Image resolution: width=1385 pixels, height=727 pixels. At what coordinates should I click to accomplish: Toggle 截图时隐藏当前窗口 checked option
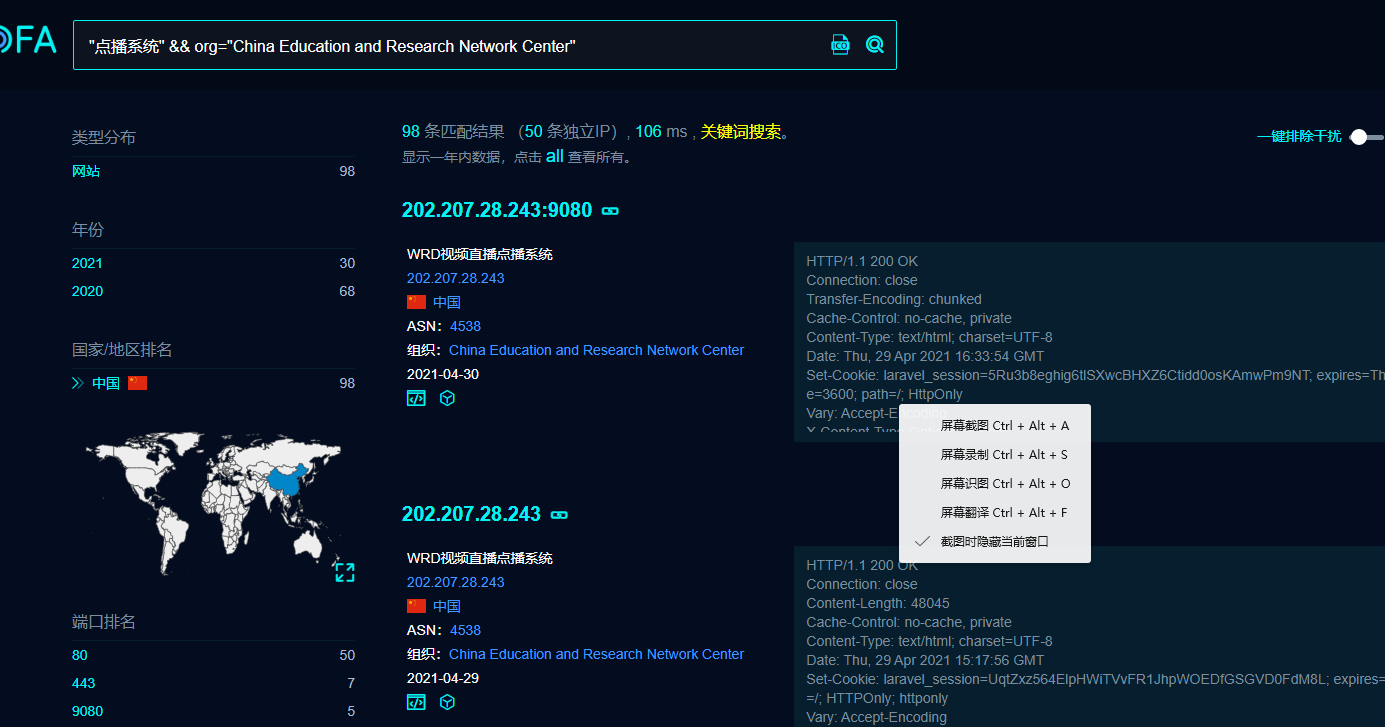tap(995, 542)
